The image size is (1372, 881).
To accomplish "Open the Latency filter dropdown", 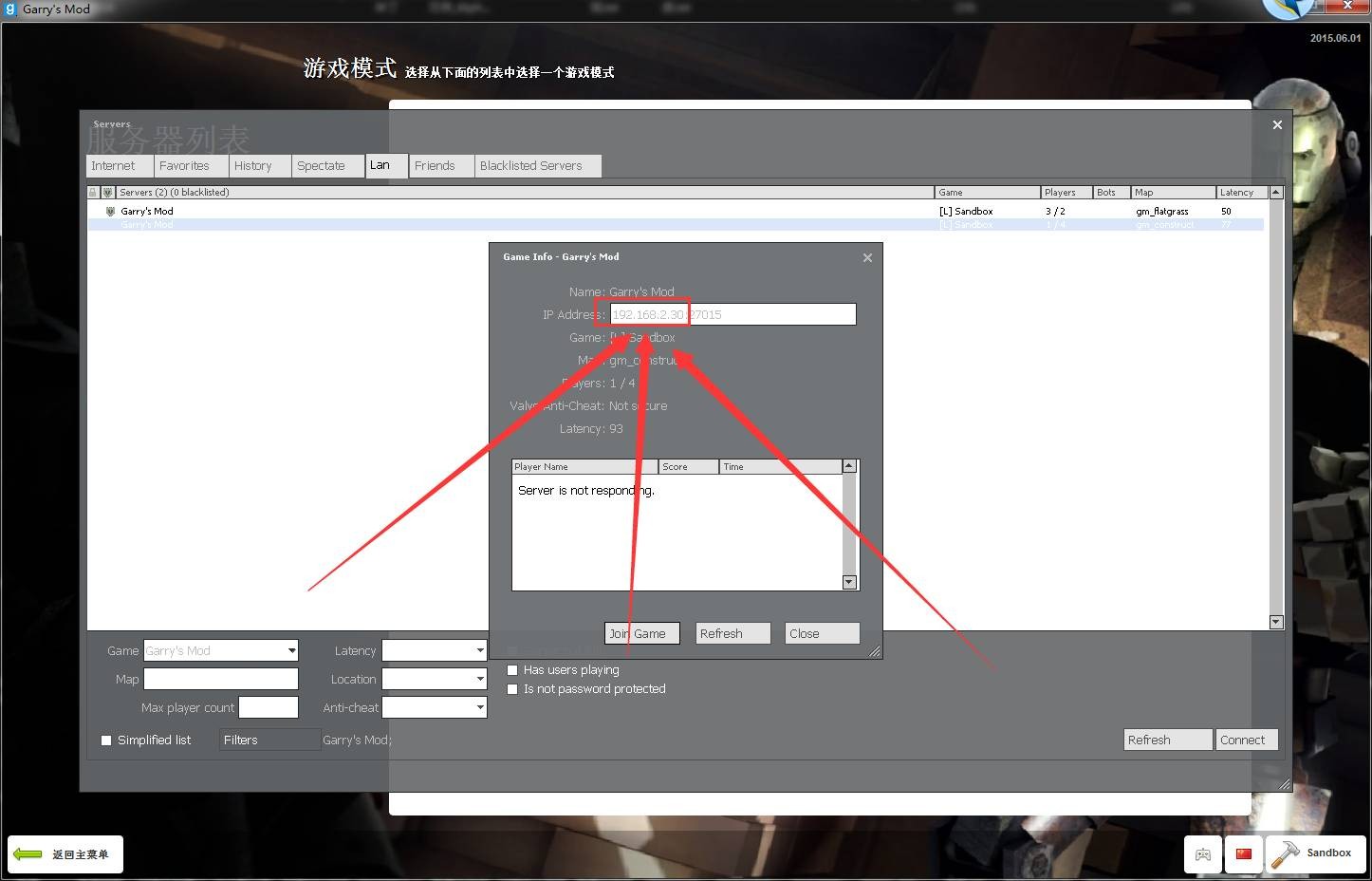I will click(x=478, y=650).
